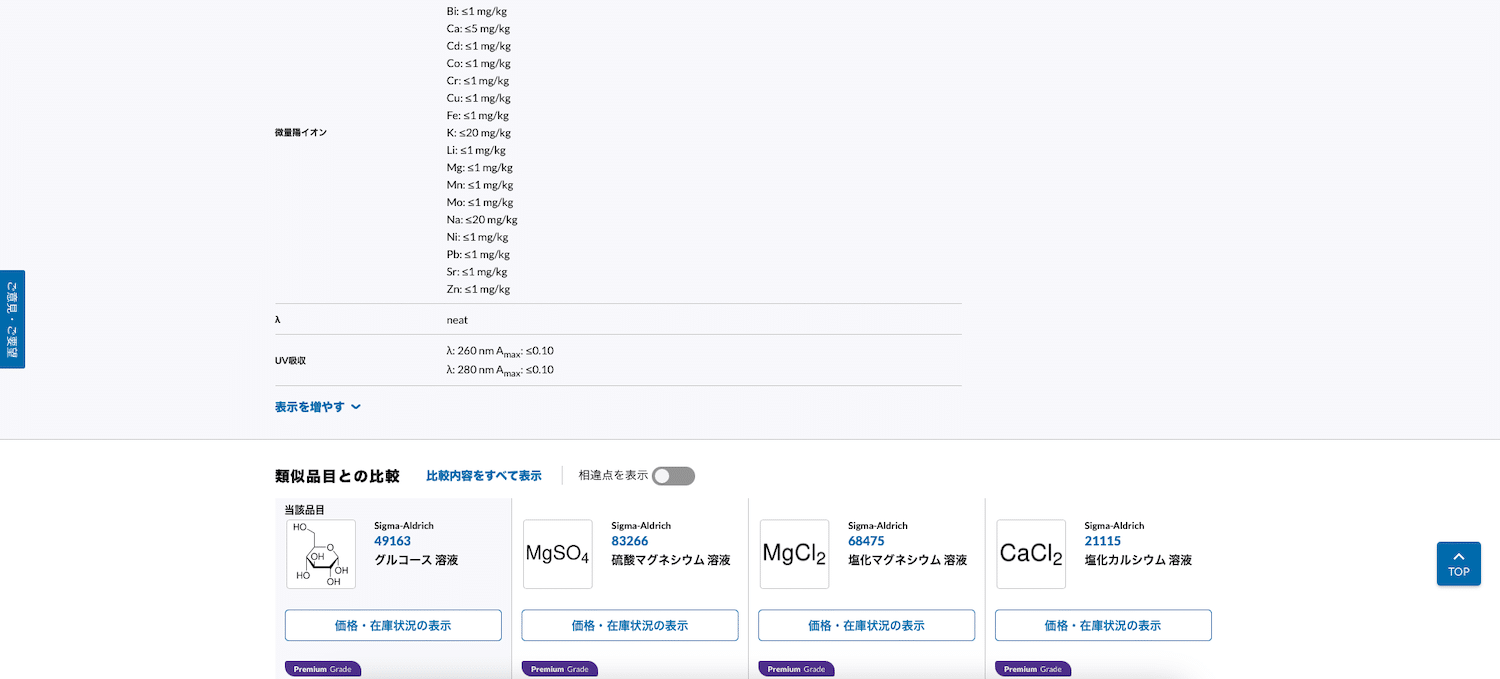Open product number 21115 link
The width and height of the screenshot is (1500, 679).
[x=1102, y=541]
